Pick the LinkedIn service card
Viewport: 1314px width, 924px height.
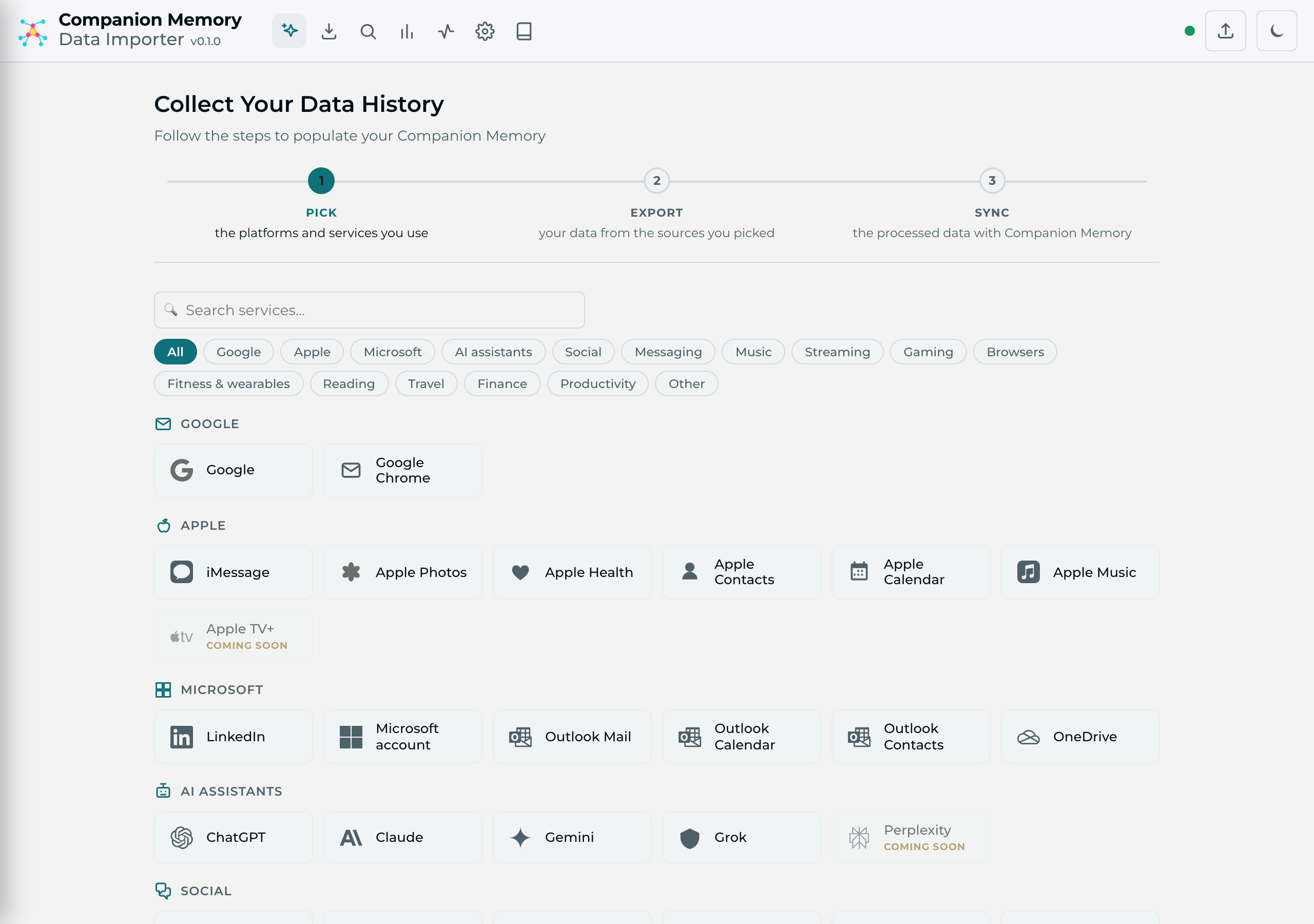234,736
